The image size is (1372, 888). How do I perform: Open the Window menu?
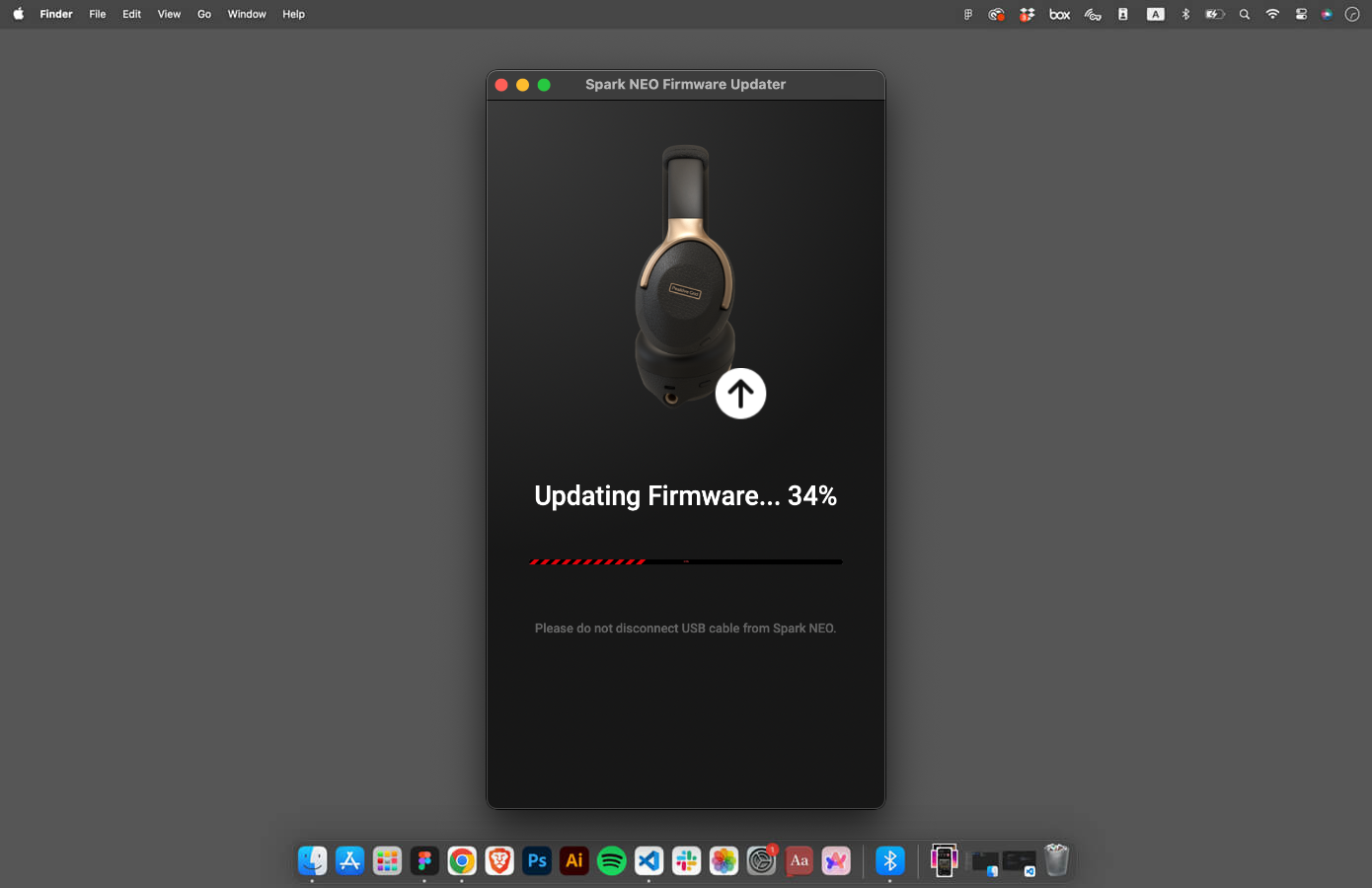tap(247, 14)
